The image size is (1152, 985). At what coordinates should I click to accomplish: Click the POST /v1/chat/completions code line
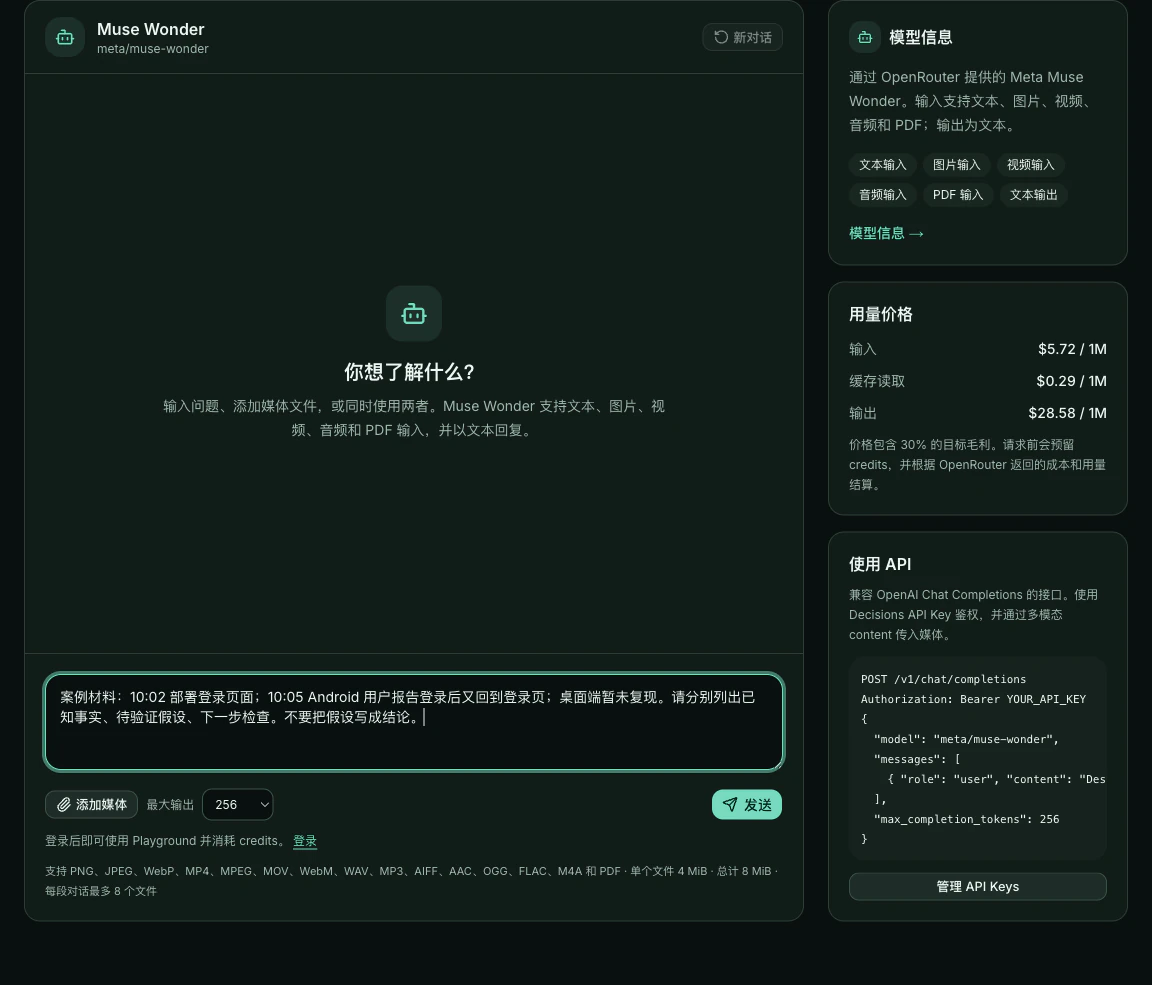[943, 679]
